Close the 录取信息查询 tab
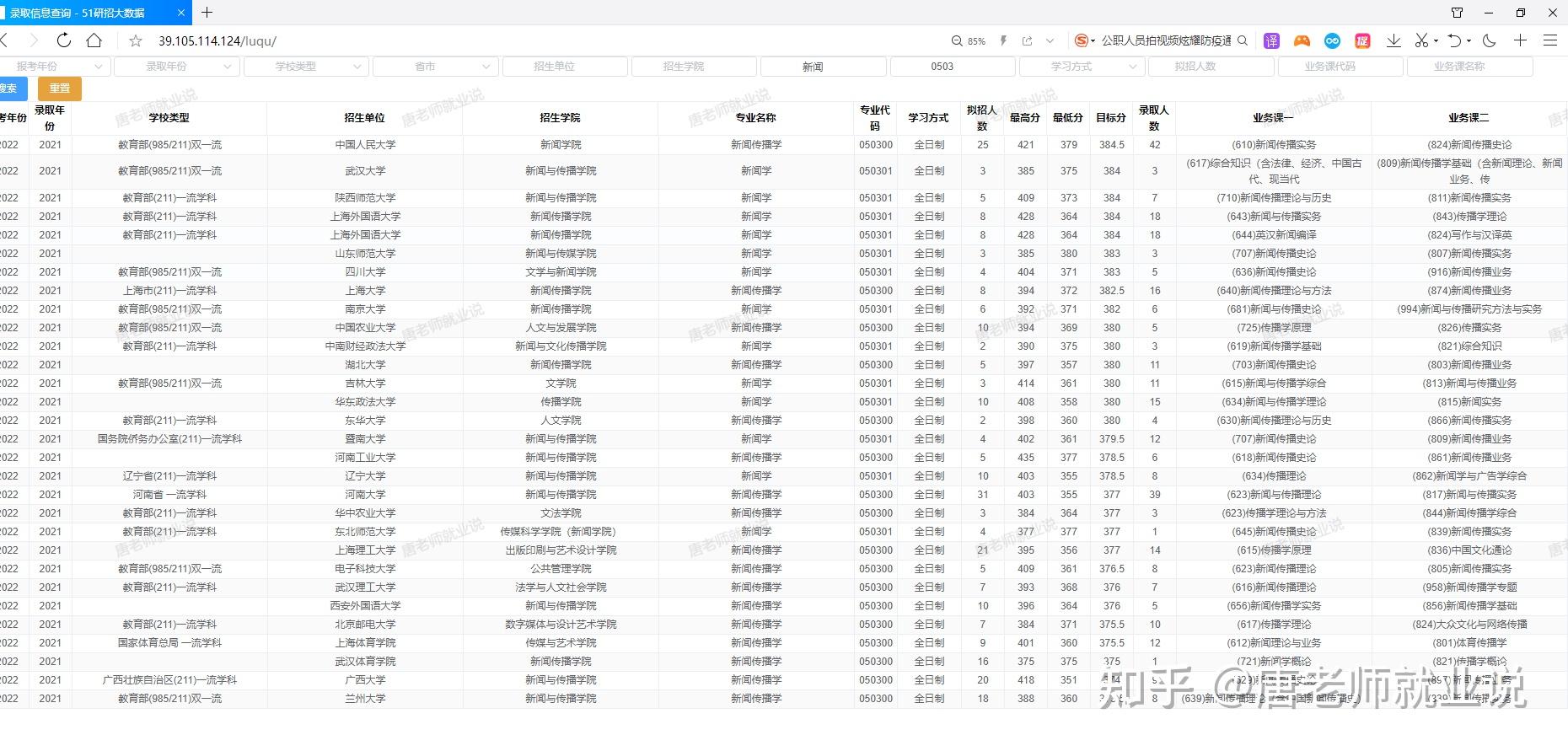1568x751 pixels. coord(180,13)
